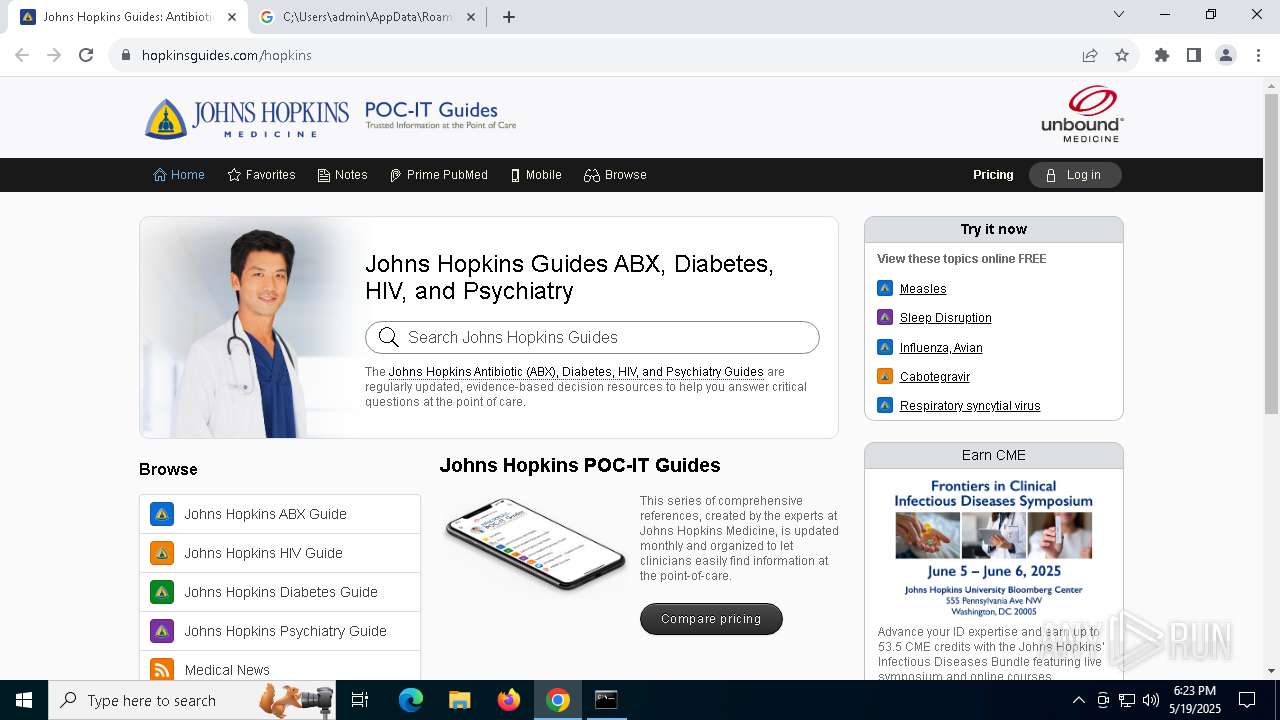Screen dimensions: 1280x720
Task: Click the purple Psychiatry Guide icon
Action: (162, 631)
